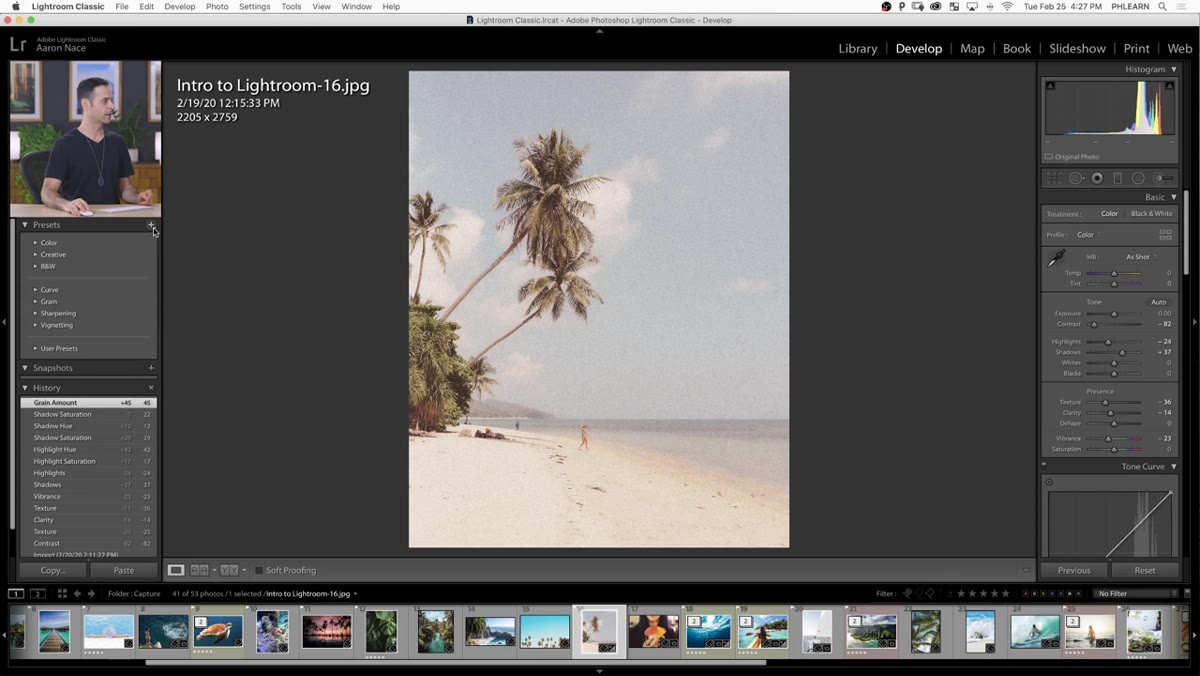Select the YY reference view icon
Screen dimensions: 1200x676
point(229,570)
